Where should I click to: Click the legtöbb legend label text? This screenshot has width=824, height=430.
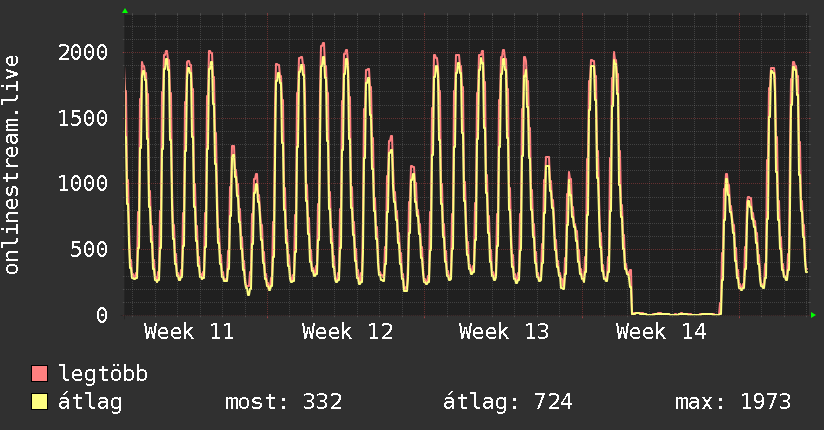coord(104,375)
